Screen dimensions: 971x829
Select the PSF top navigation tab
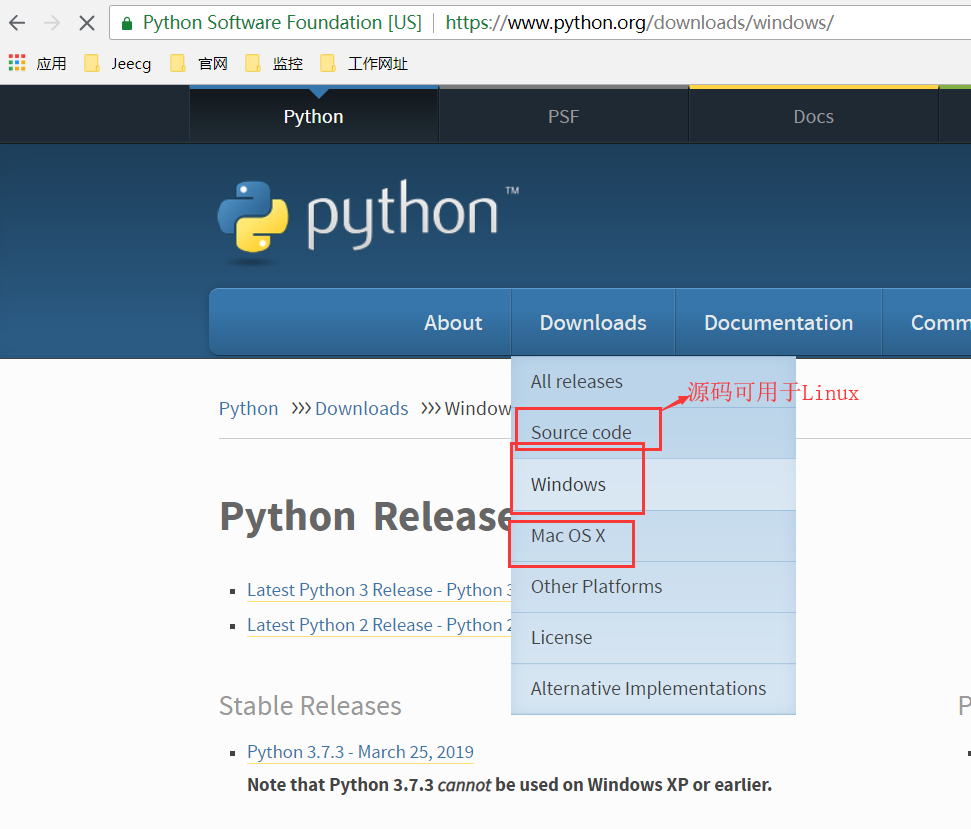pyautogui.click(x=564, y=116)
